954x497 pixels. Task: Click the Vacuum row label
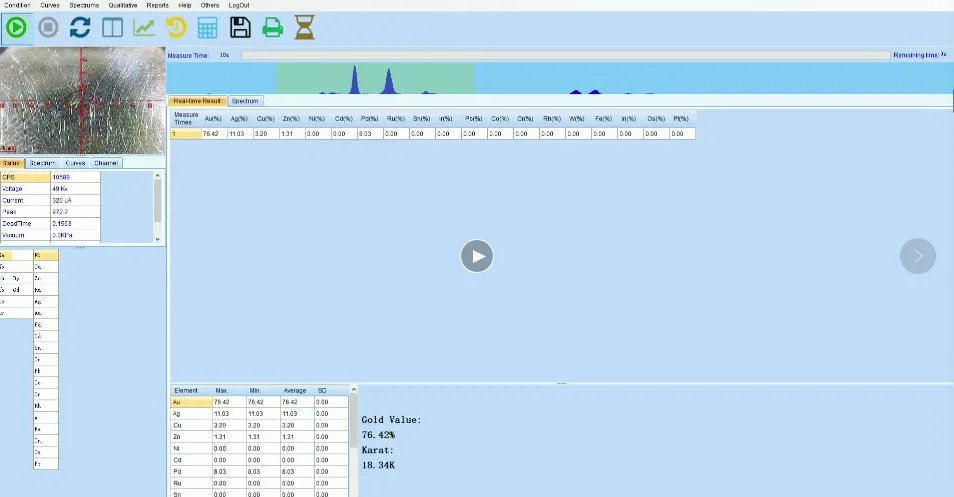(25, 235)
